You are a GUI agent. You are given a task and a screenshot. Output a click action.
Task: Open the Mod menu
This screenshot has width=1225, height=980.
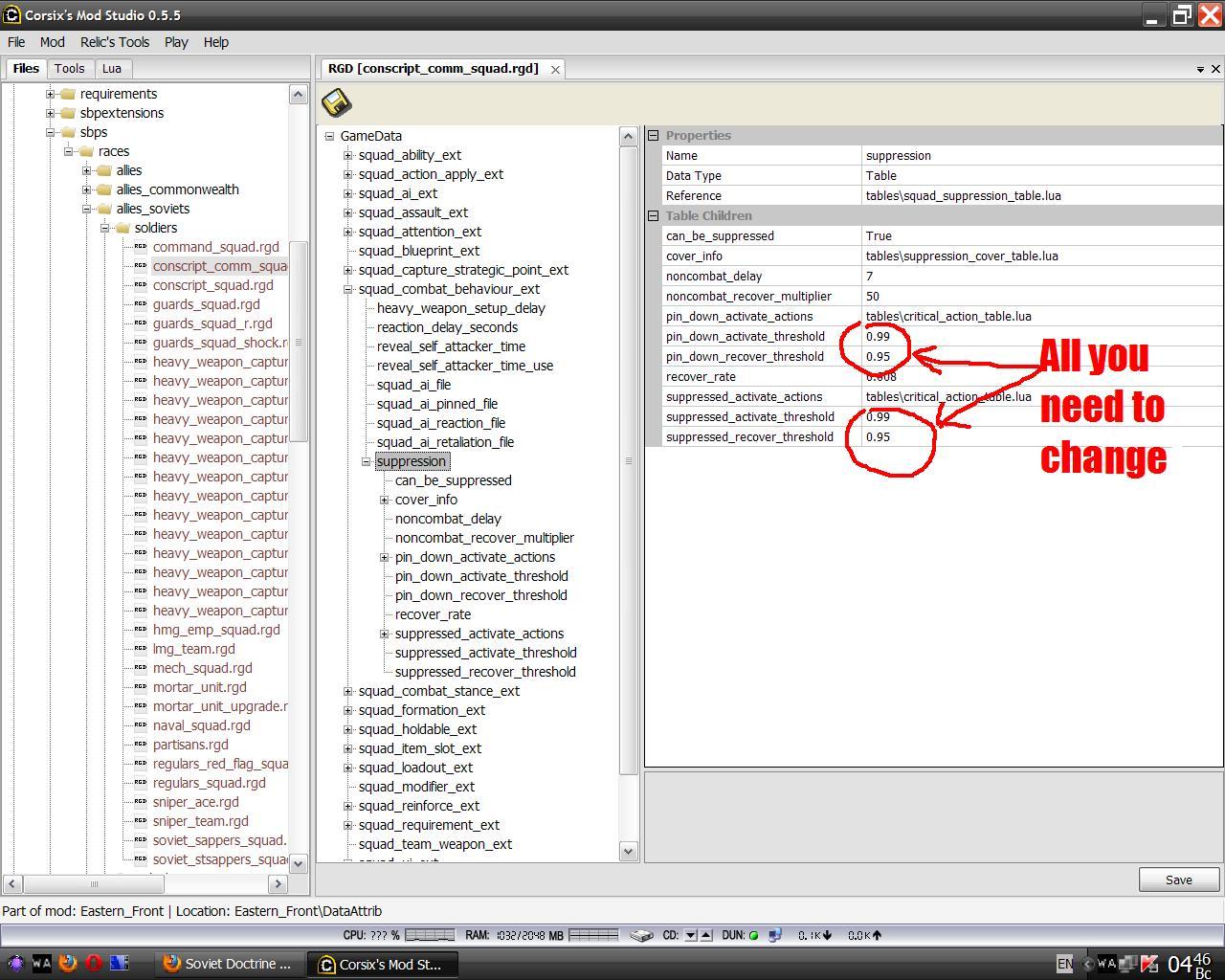coord(52,42)
